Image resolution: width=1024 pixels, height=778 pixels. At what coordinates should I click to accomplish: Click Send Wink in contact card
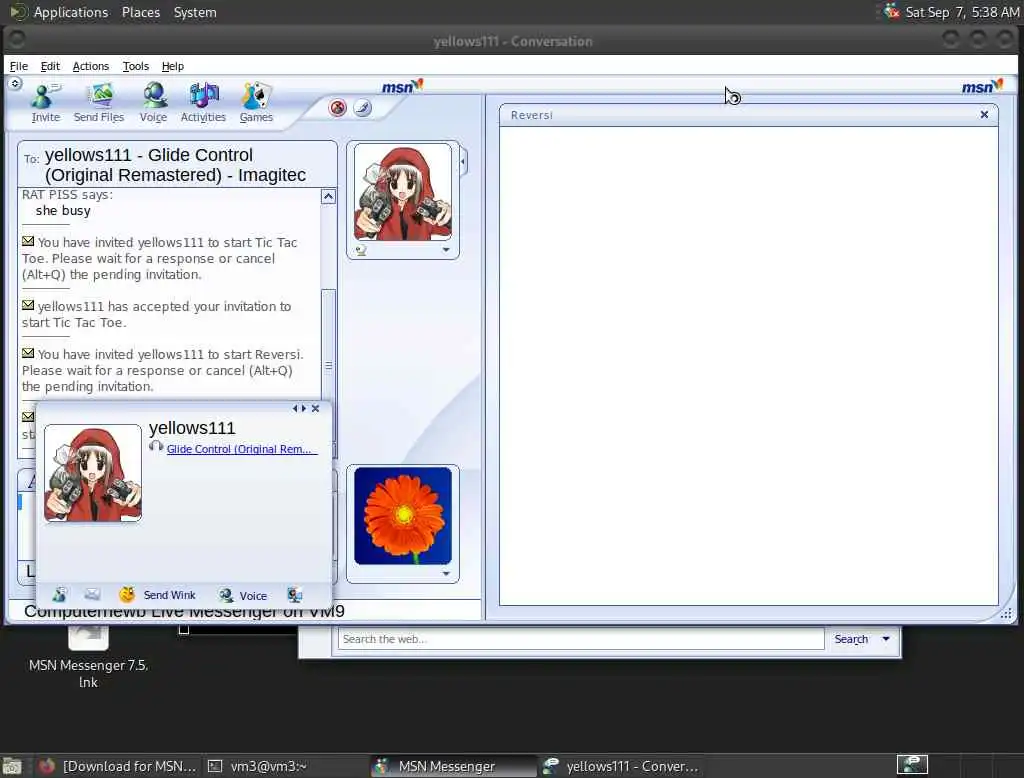[157, 595]
